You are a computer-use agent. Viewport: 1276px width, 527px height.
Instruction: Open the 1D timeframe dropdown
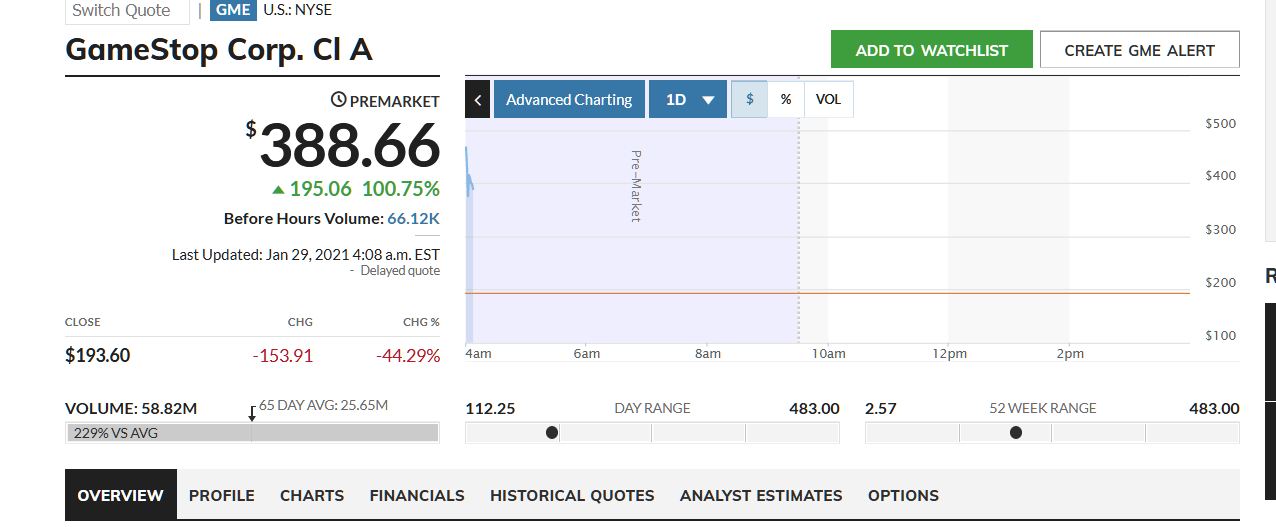(x=688, y=100)
